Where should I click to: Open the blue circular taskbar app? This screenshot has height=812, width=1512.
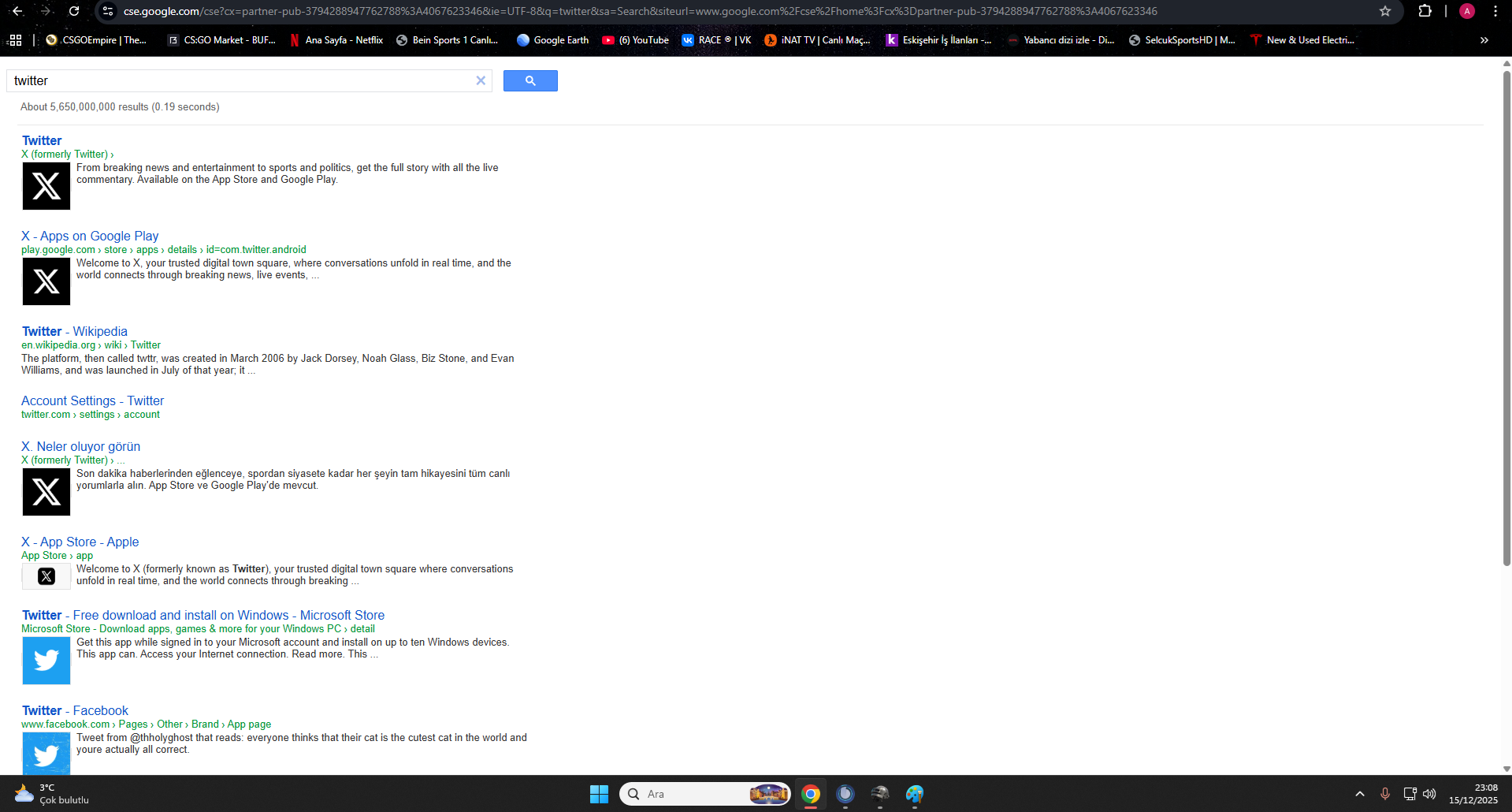coord(845,794)
